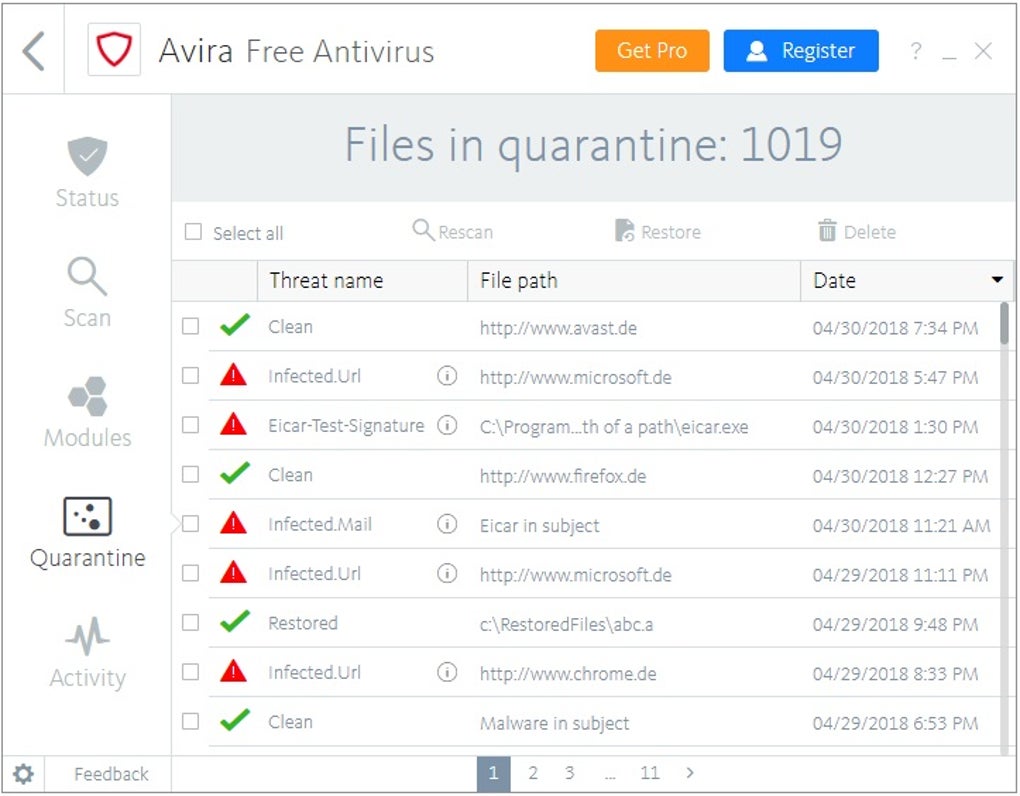Click red warning icon of Infected.Mail row
1020x796 pixels.
(234, 524)
